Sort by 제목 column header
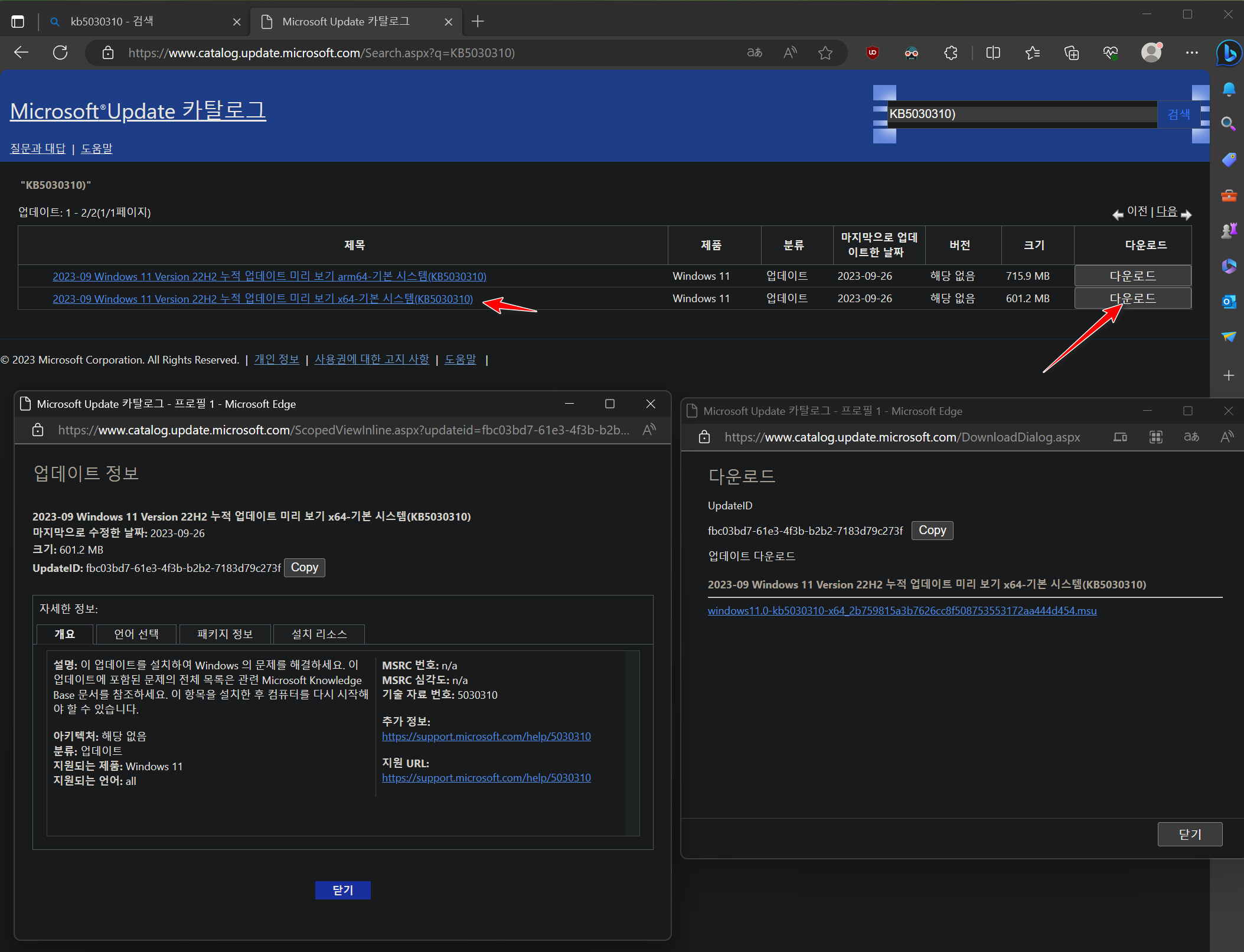Screen dimensions: 1244x952 (354, 245)
